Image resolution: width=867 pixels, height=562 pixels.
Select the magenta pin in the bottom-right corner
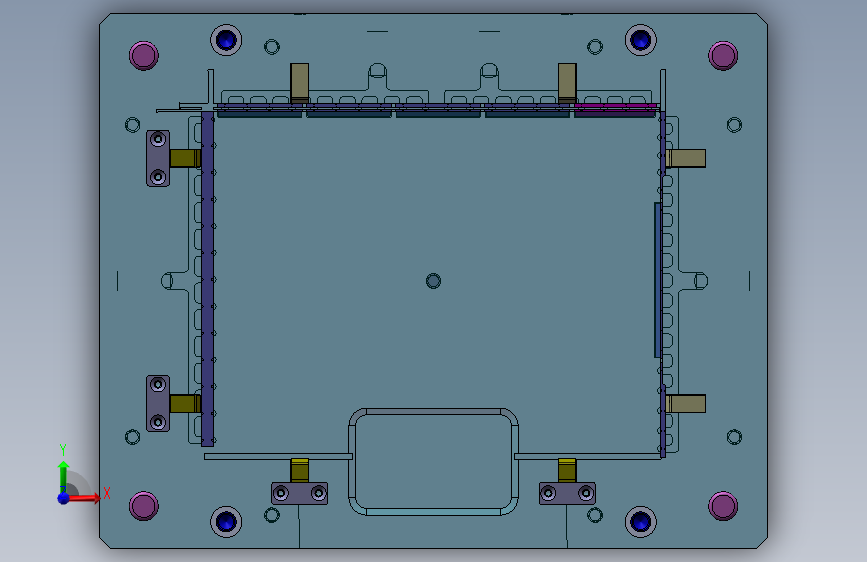coord(723,506)
